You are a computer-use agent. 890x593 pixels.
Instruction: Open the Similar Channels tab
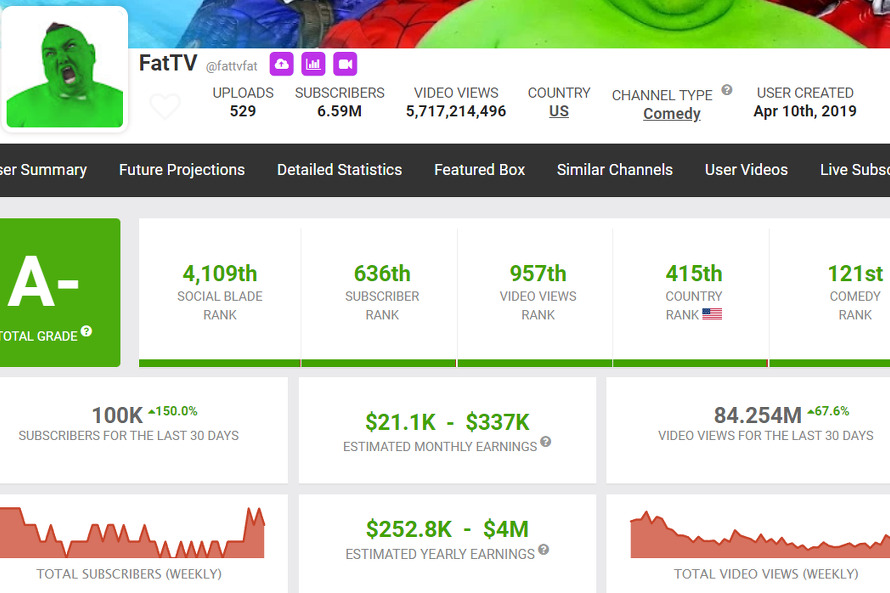pyautogui.click(x=614, y=170)
